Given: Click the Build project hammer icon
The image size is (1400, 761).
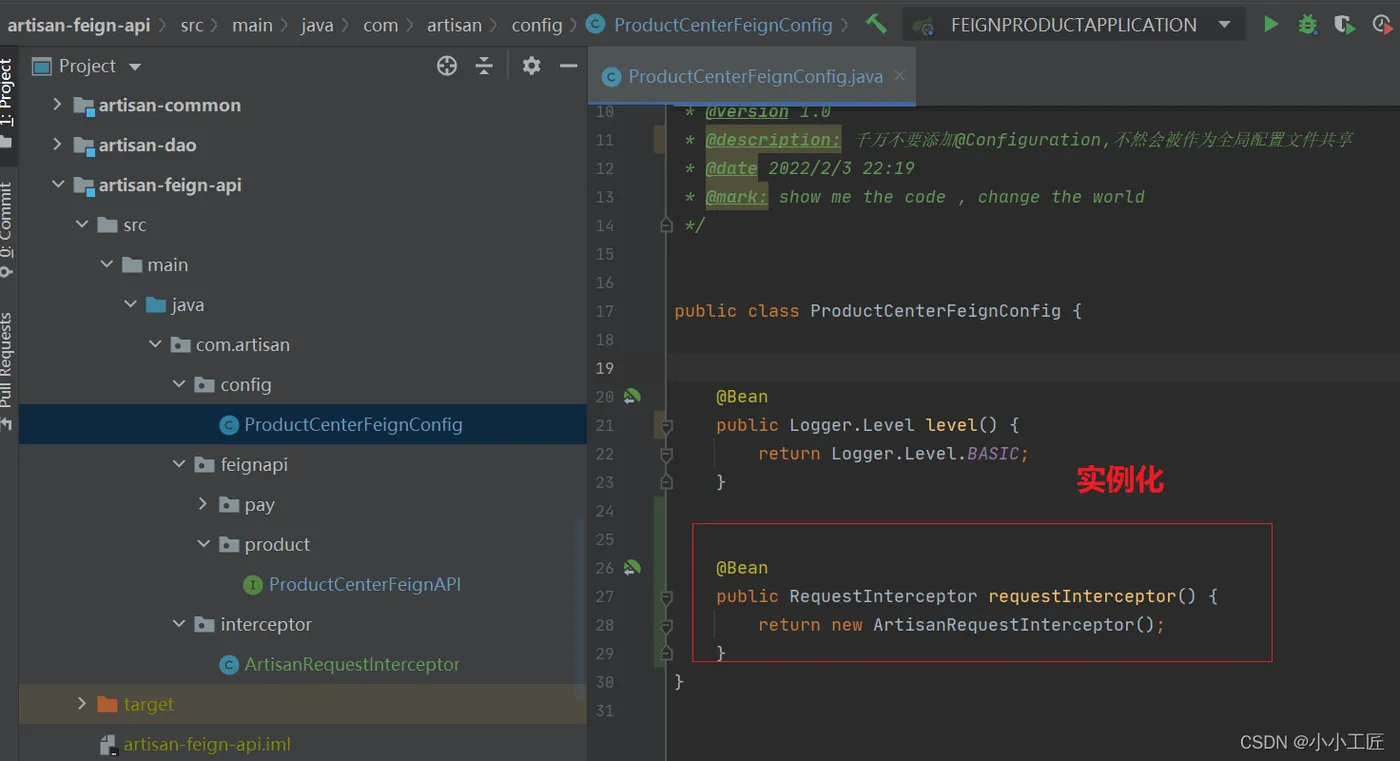Looking at the screenshot, I should (876, 24).
